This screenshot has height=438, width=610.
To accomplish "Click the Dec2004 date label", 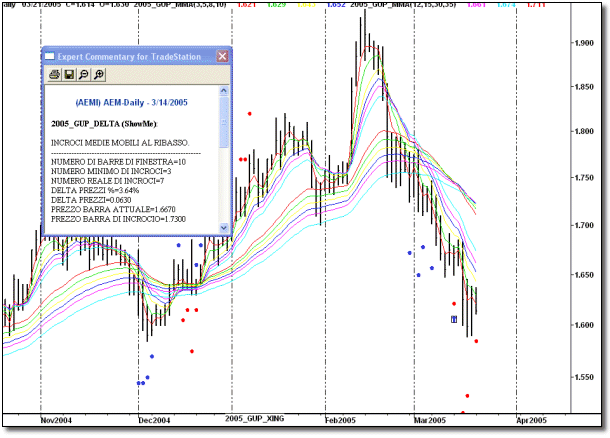I will [x=154, y=421].
